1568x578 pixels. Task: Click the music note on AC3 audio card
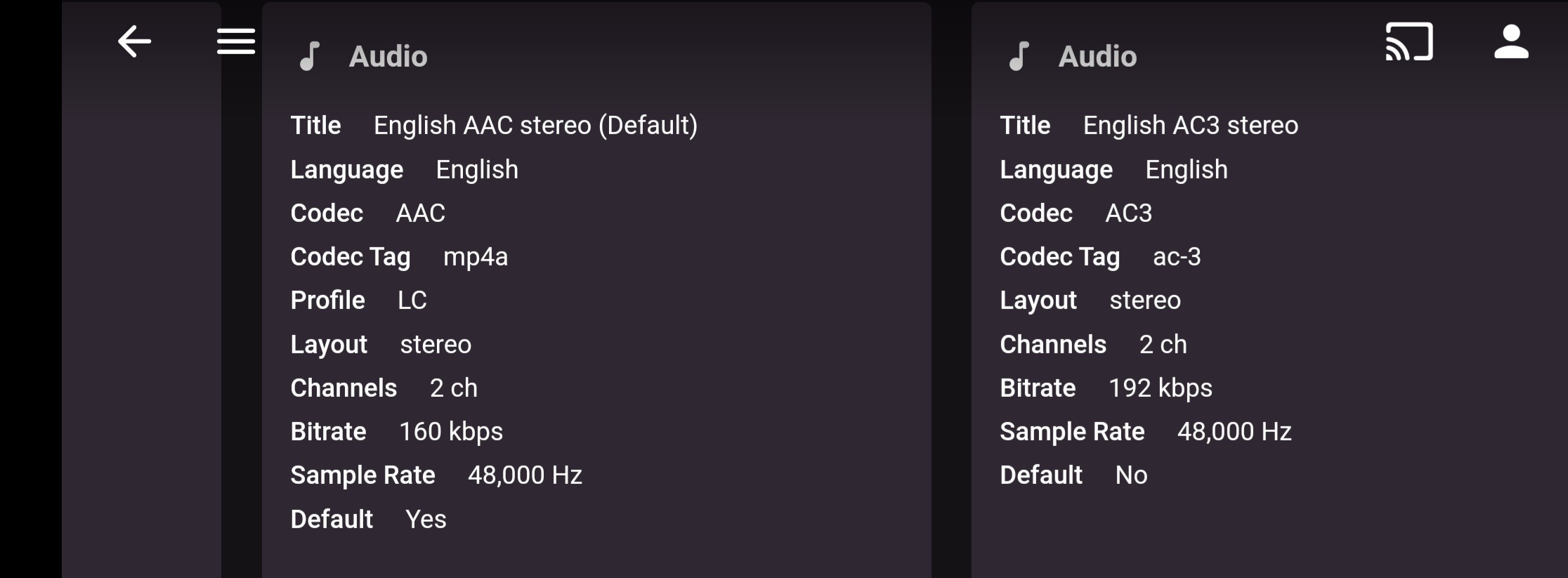coord(1019,56)
